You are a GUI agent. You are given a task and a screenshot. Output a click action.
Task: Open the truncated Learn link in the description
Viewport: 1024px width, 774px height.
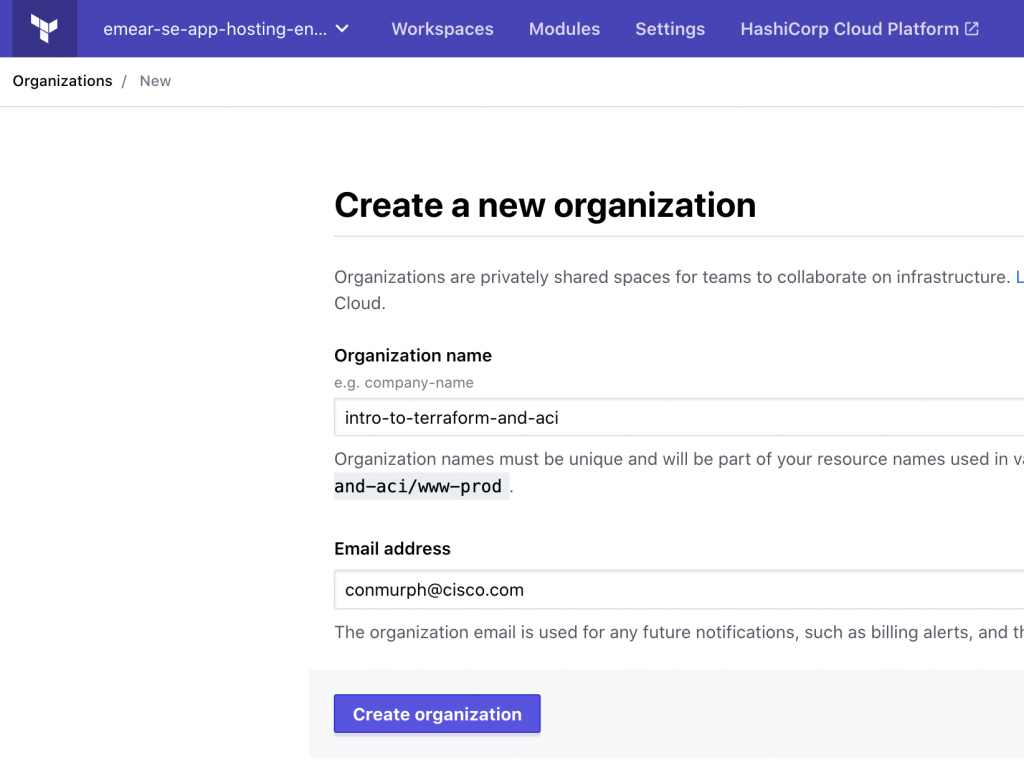pyautogui.click(x=1018, y=277)
